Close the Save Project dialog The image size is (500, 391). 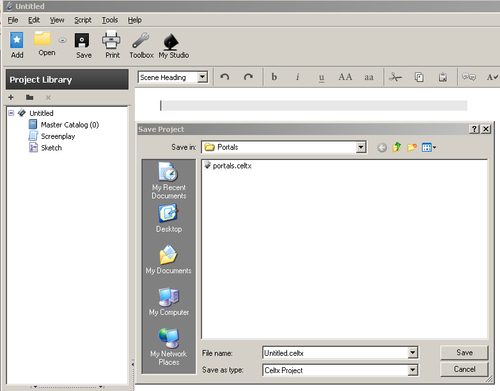pos(486,129)
